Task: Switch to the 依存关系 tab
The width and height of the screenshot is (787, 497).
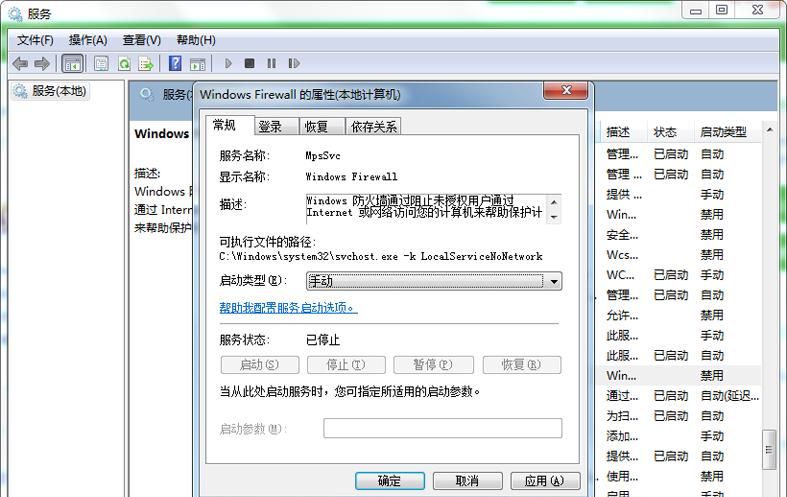Action: 373,127
